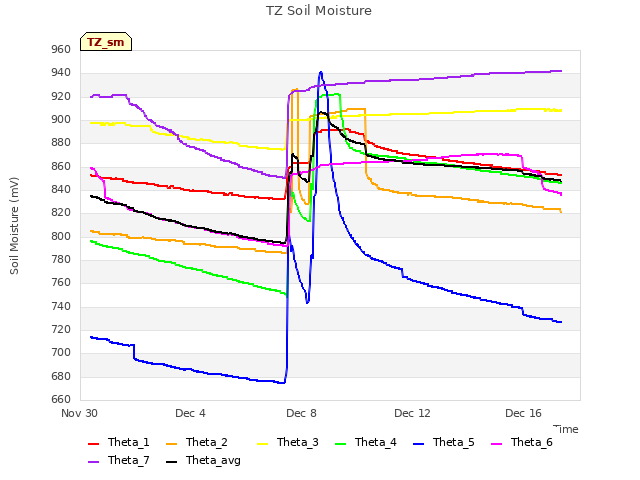This screenshot has height=480, width=640.
Task: Click the blue Theta_5 peak near 940
Action: click(x=321, y=73)
